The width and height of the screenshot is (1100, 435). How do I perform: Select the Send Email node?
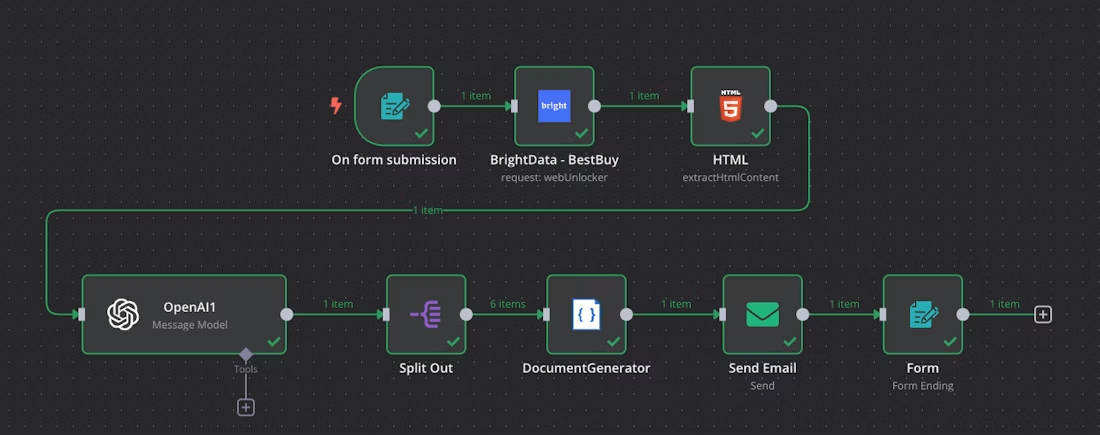click(762, 314)
